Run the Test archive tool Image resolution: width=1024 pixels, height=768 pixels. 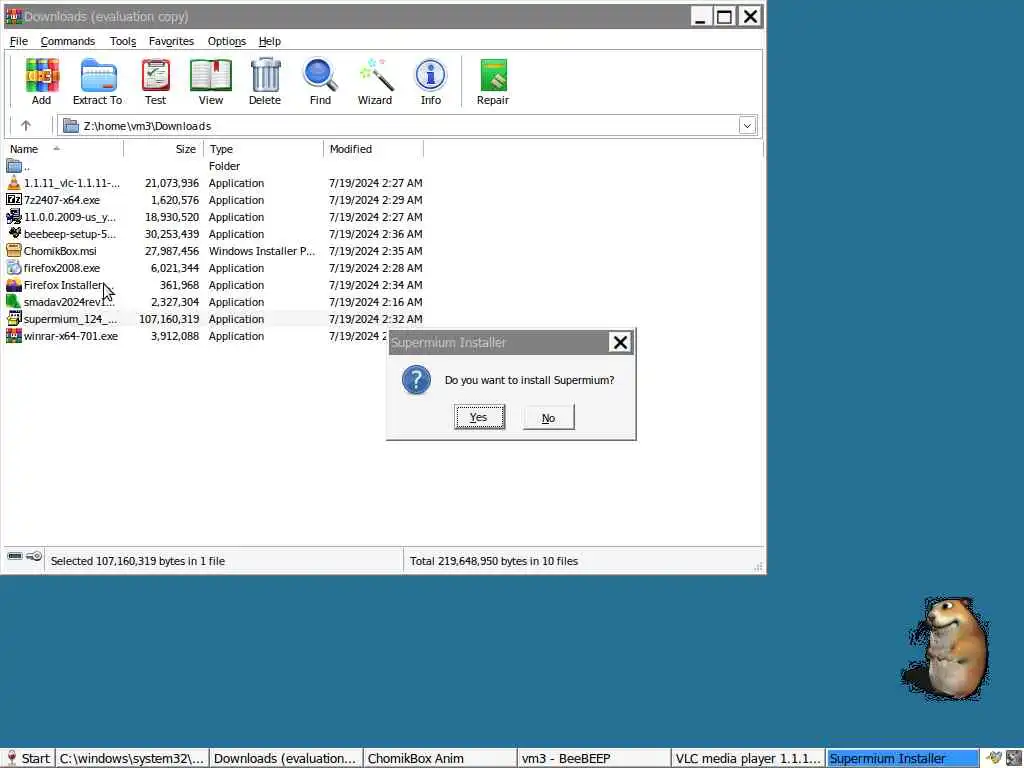tap(155, 81)
